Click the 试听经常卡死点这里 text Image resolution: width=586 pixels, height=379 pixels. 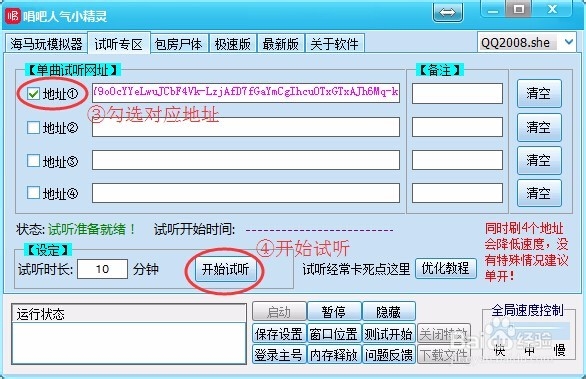(356, 269)
